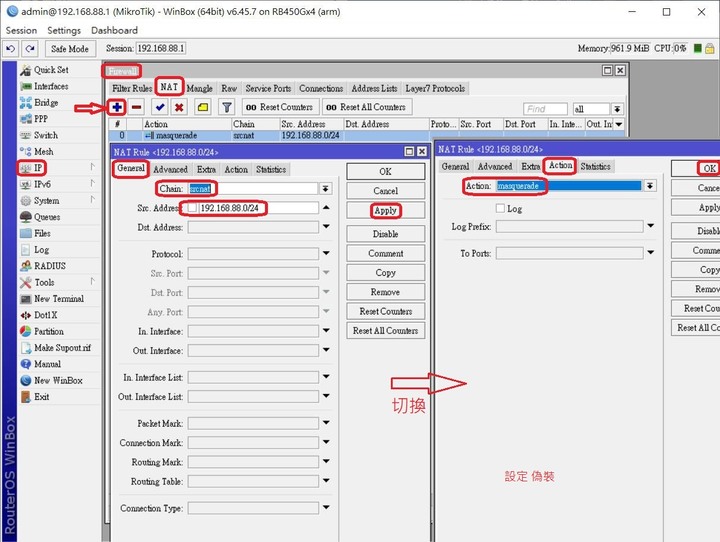Open the Chain dropdown
The image size is (720, 542).
tap(325, 189)
